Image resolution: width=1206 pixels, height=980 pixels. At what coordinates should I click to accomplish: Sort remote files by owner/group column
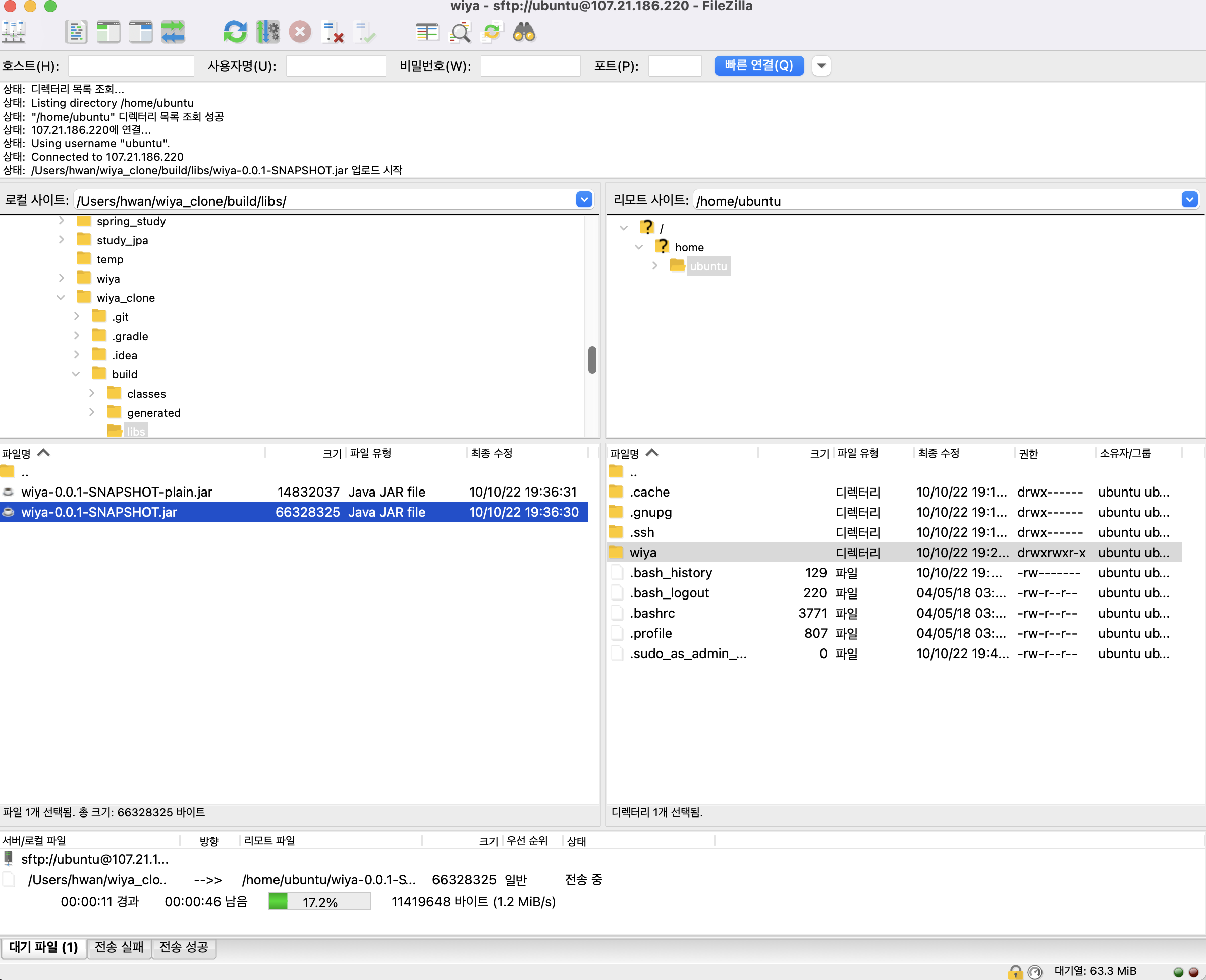coord(1138,453)
